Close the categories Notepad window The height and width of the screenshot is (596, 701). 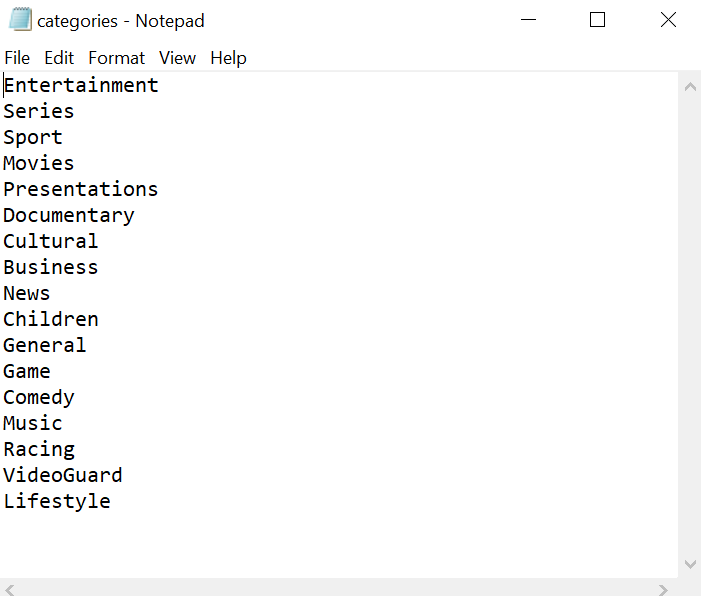[668, 20]
